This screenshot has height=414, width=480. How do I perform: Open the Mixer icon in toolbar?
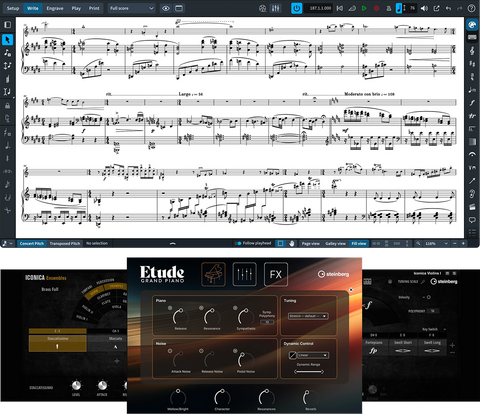pos(276,8)
